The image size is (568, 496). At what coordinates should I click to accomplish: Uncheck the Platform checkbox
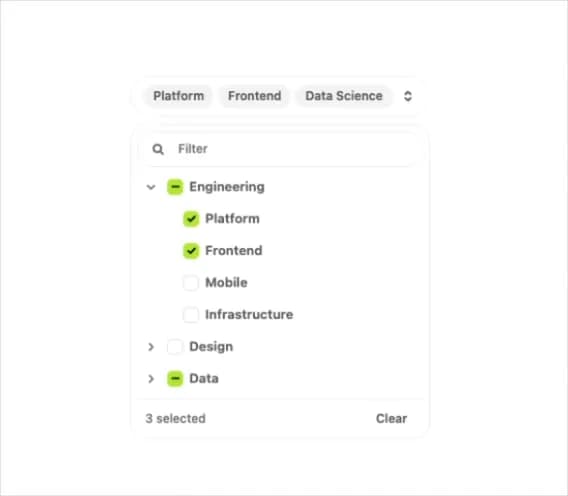[x=191, y=219]
